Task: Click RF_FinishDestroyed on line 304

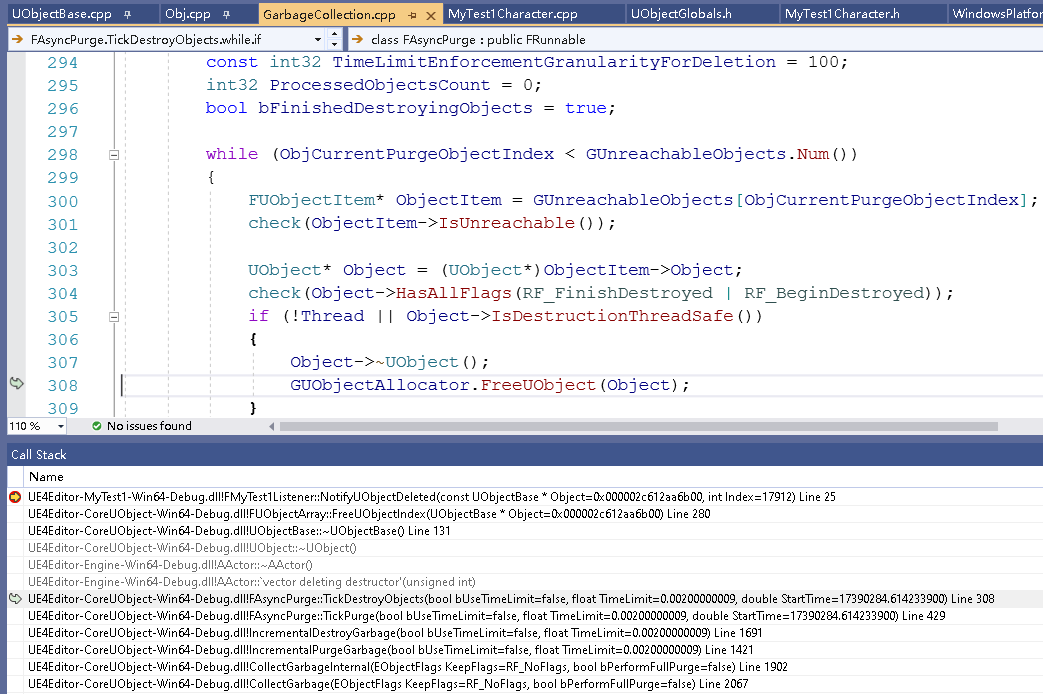Action: [x=617, y=293]
